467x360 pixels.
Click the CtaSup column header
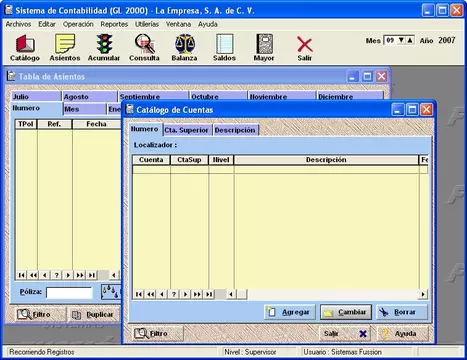(x=189, y=160)
